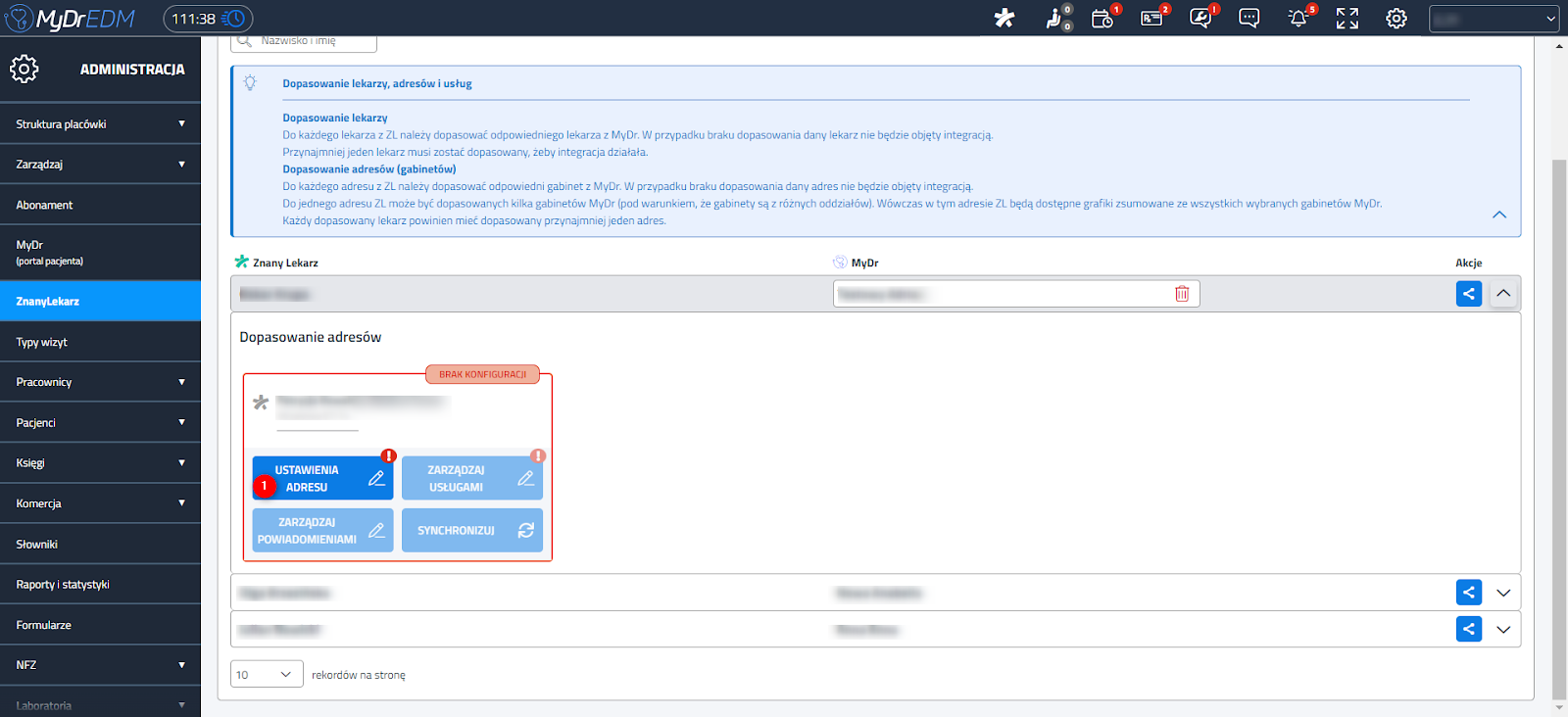Image resolution: width=1568 pixels, height=717 pixels.
Task: Open ZARZĄDZAJ USŁUGAMI button
Action: click(472, 478)
